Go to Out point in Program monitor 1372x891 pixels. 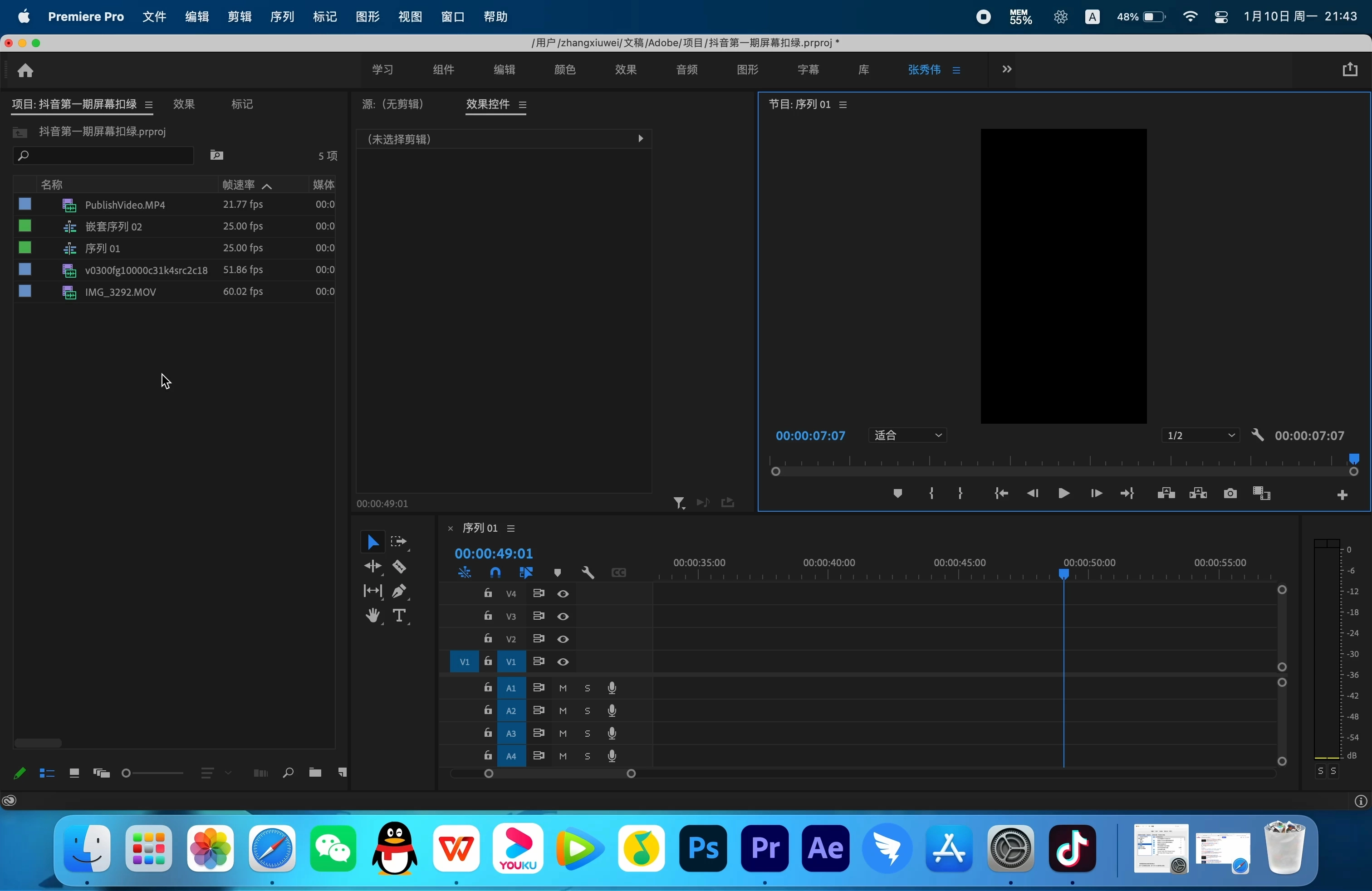pos(1127,494)
